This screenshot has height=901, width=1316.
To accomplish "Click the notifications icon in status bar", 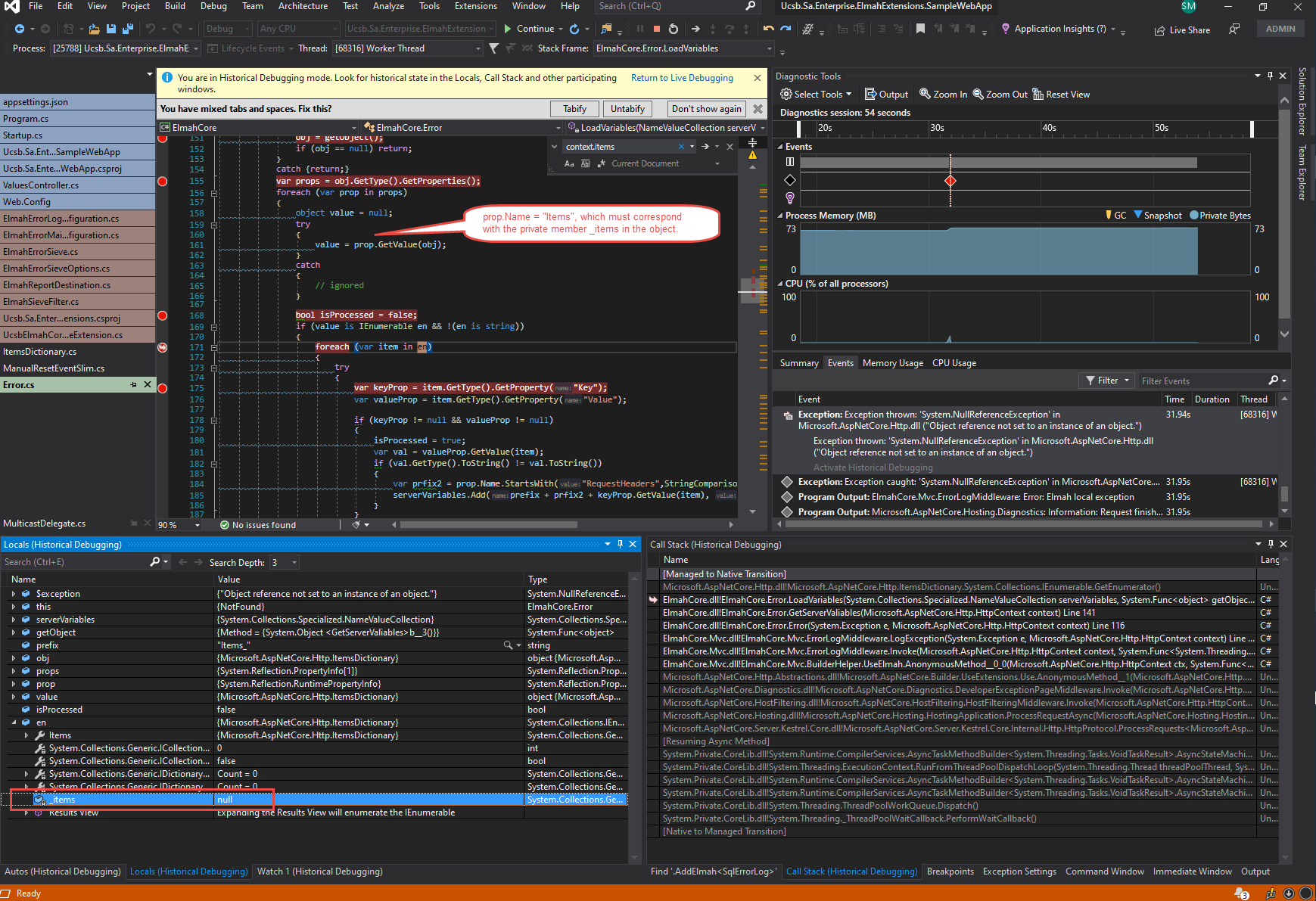I will click(x=1241, y=893).
